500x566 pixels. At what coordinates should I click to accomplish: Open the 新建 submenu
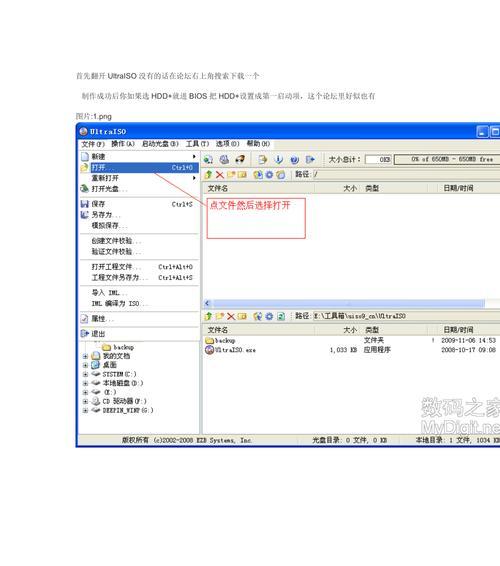pyautogui.click(x=139, y=157)
